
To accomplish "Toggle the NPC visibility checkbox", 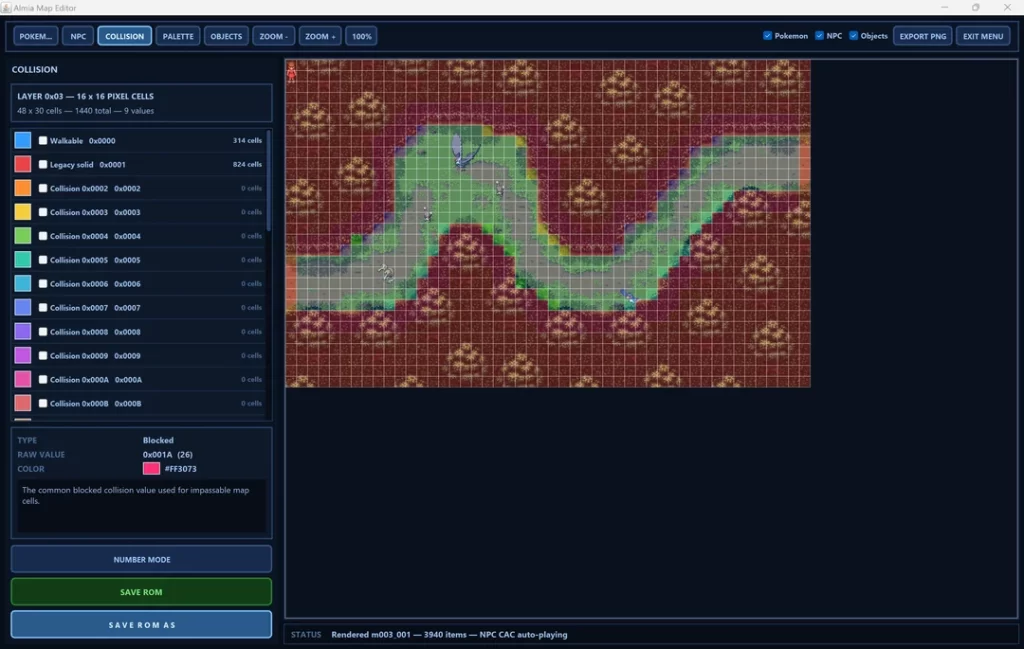I will pos(819,36).
